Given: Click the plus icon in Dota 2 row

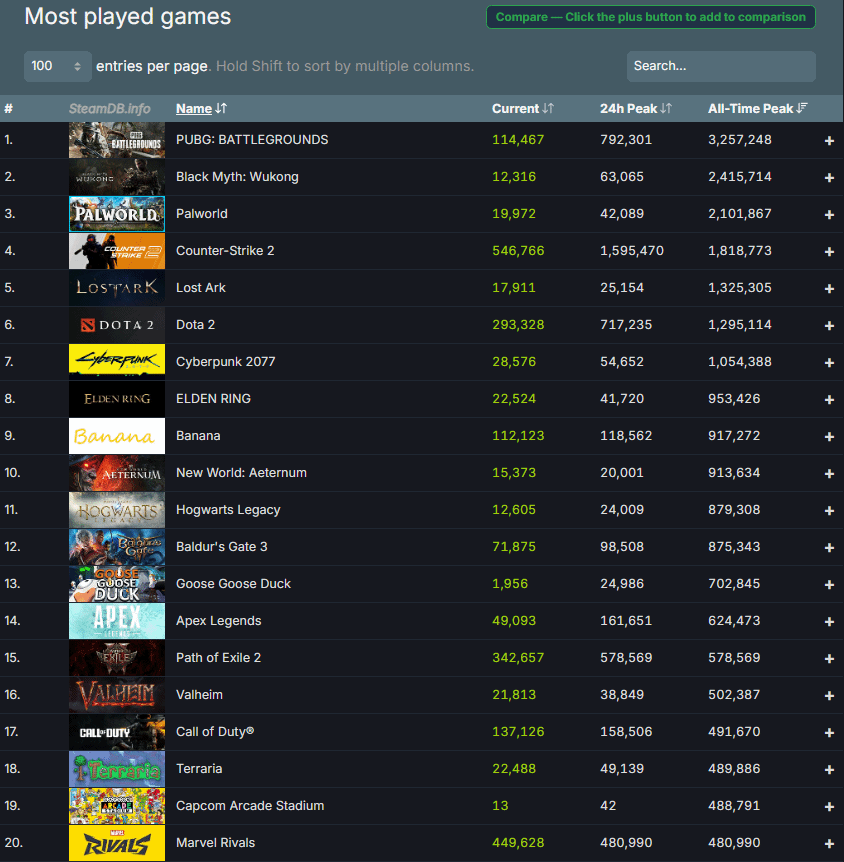Looking at the screenshot, I should pos(829,326).
